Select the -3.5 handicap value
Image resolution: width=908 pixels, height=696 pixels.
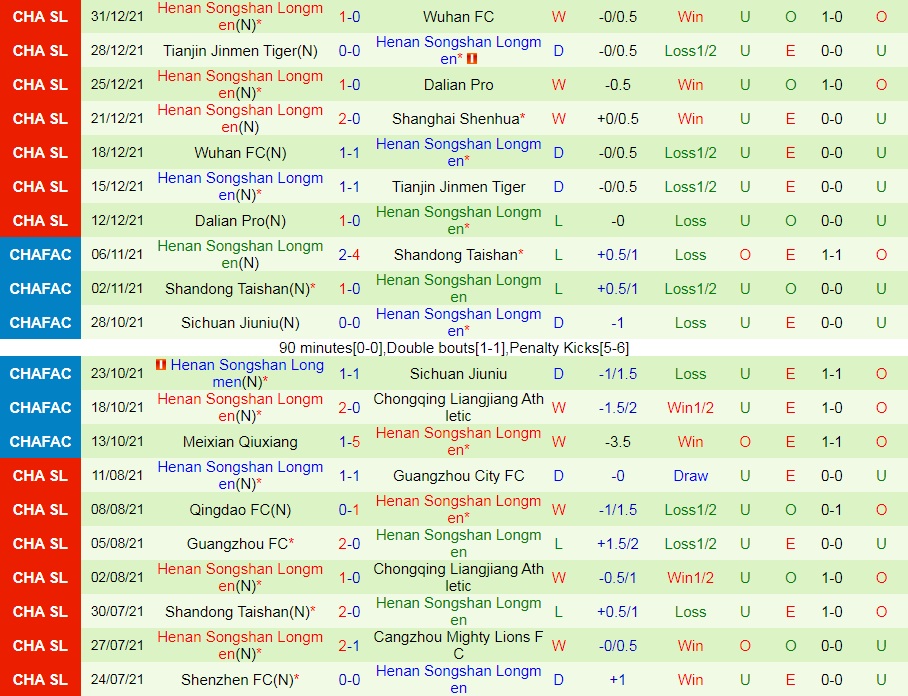618,442
